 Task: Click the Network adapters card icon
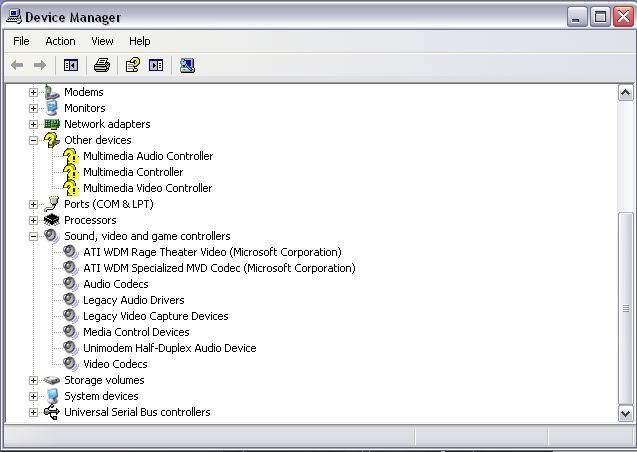point(52,124)
